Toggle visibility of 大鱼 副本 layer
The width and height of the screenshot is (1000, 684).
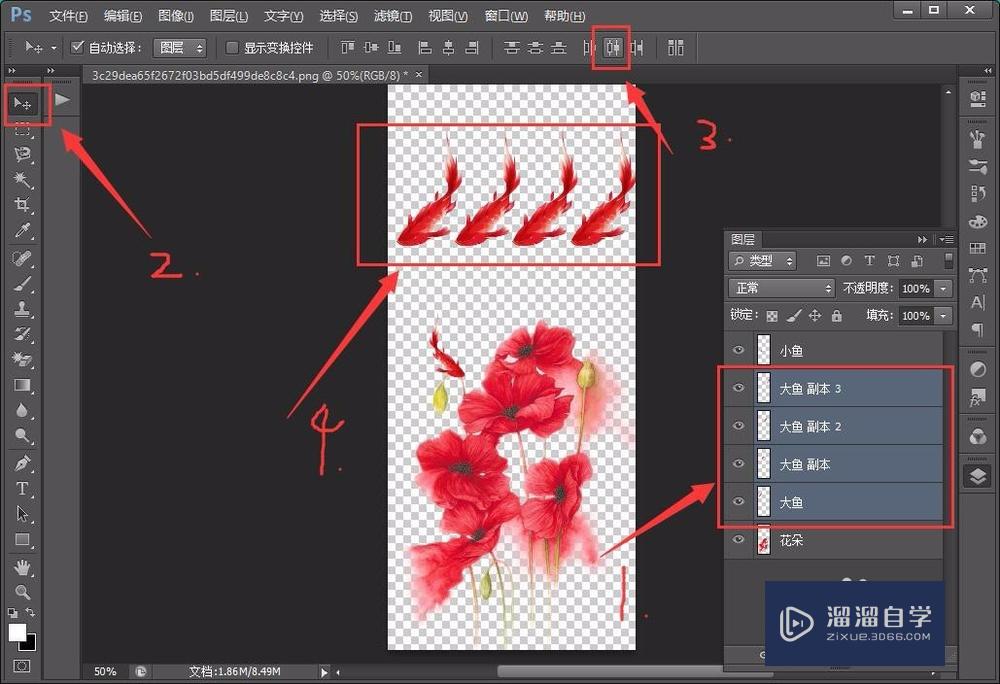coord(739,463)
